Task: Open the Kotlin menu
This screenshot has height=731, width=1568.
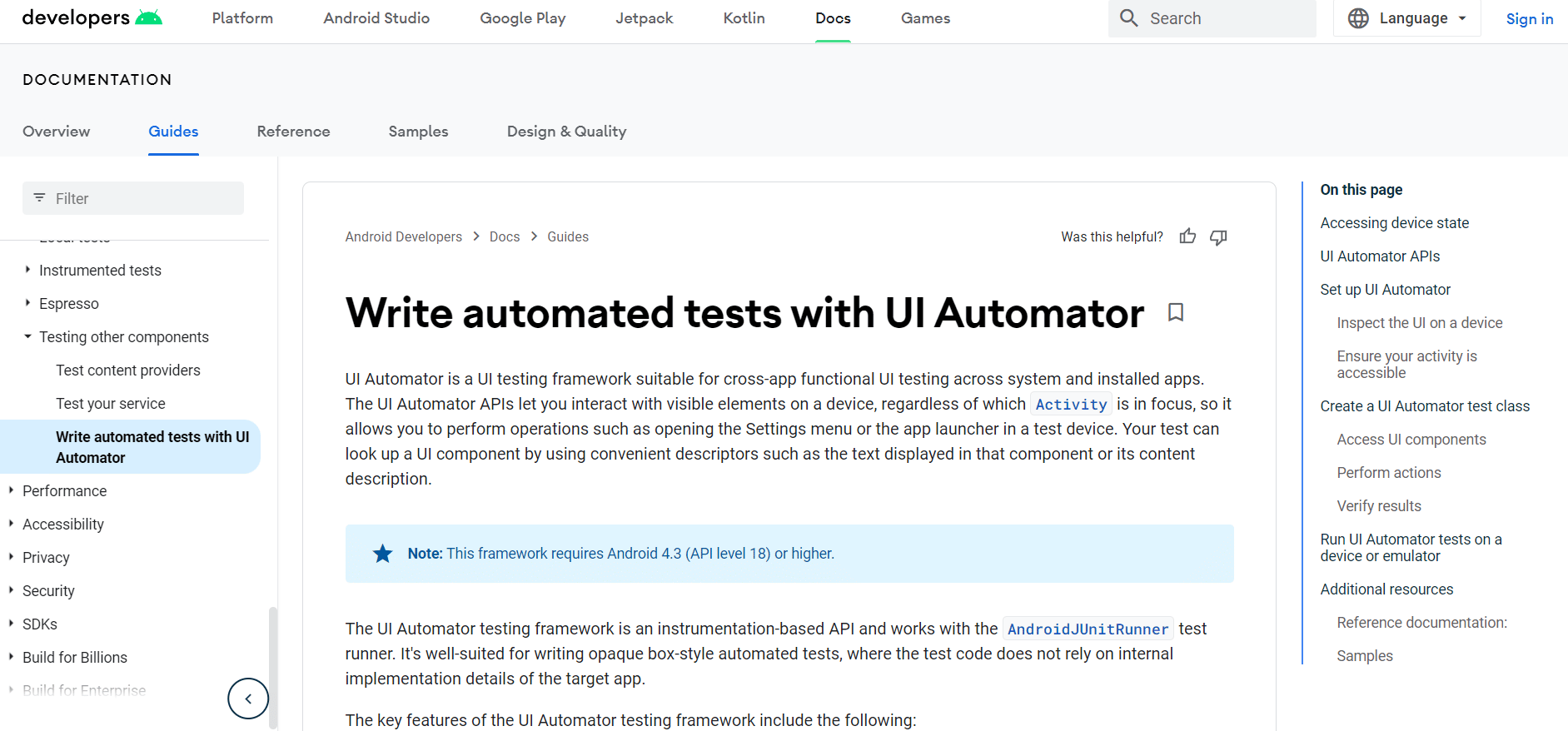Action: click(744, 17)
